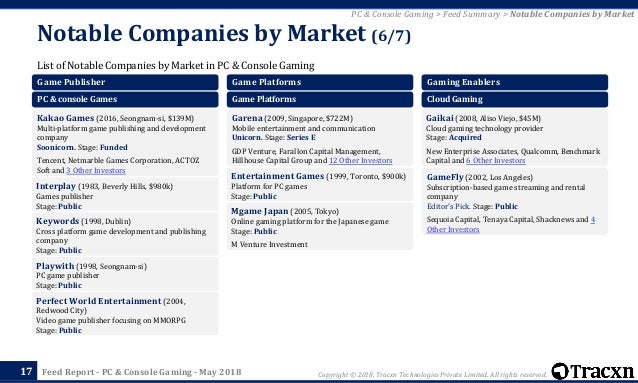Click the Interplay company name
The height and width of the screenshot is (383, 638).
click(x=56, y=186)
